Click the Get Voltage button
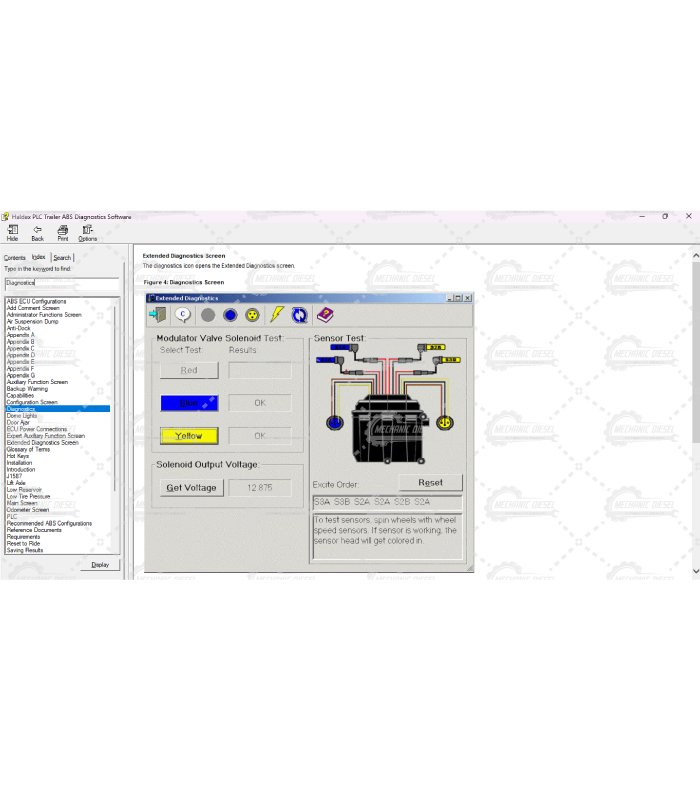The width and height of the screenshot is (700, 800). 191,488
